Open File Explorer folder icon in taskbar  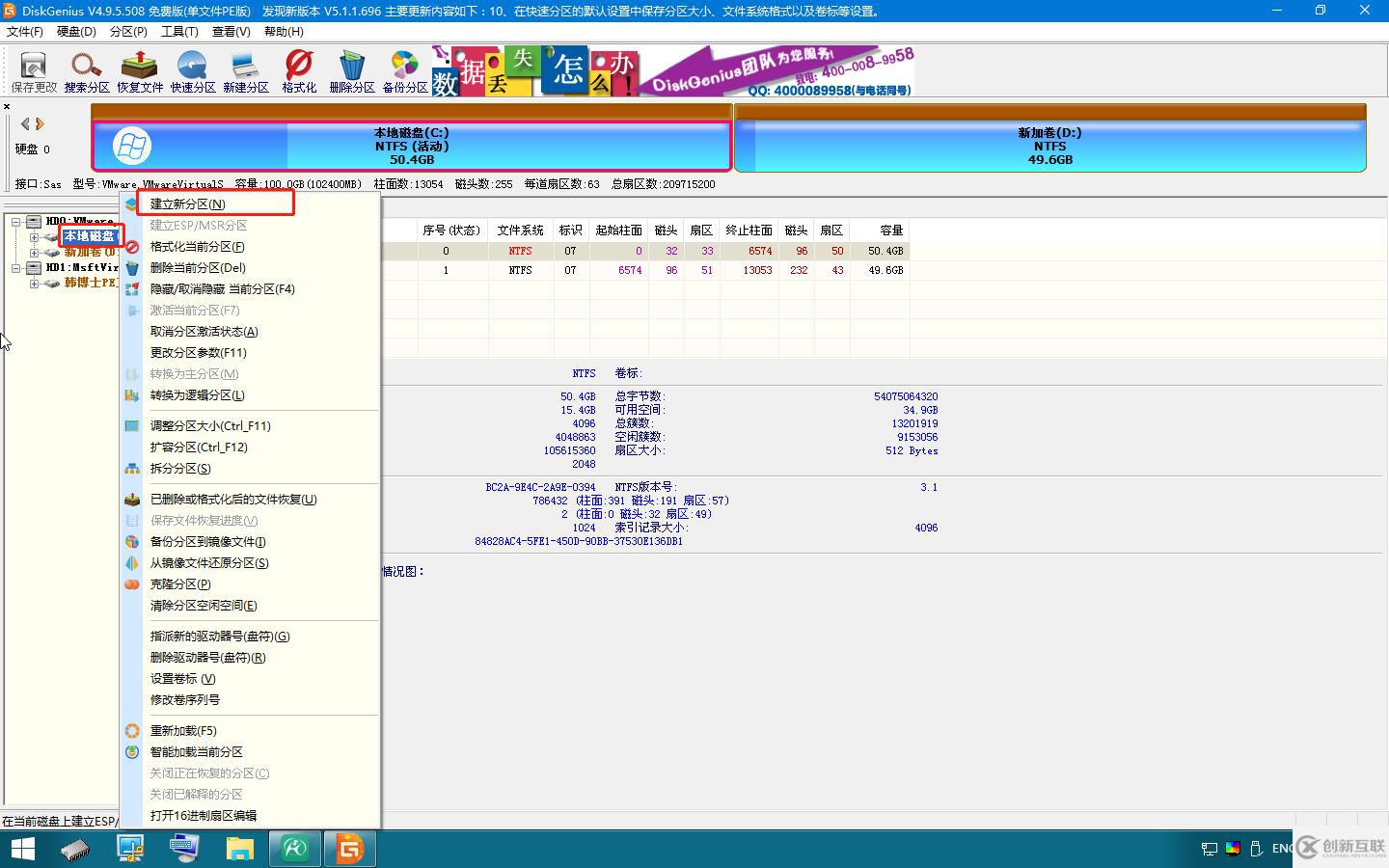point(239,849)
